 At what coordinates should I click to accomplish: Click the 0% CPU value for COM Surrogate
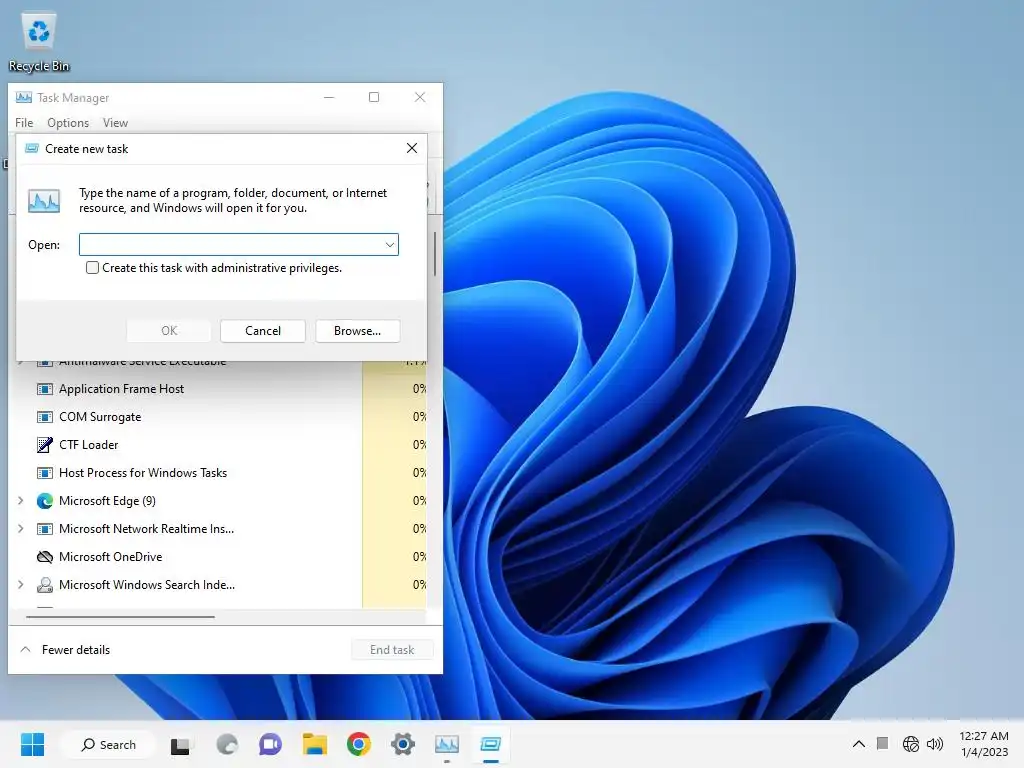tap(419, 417)
